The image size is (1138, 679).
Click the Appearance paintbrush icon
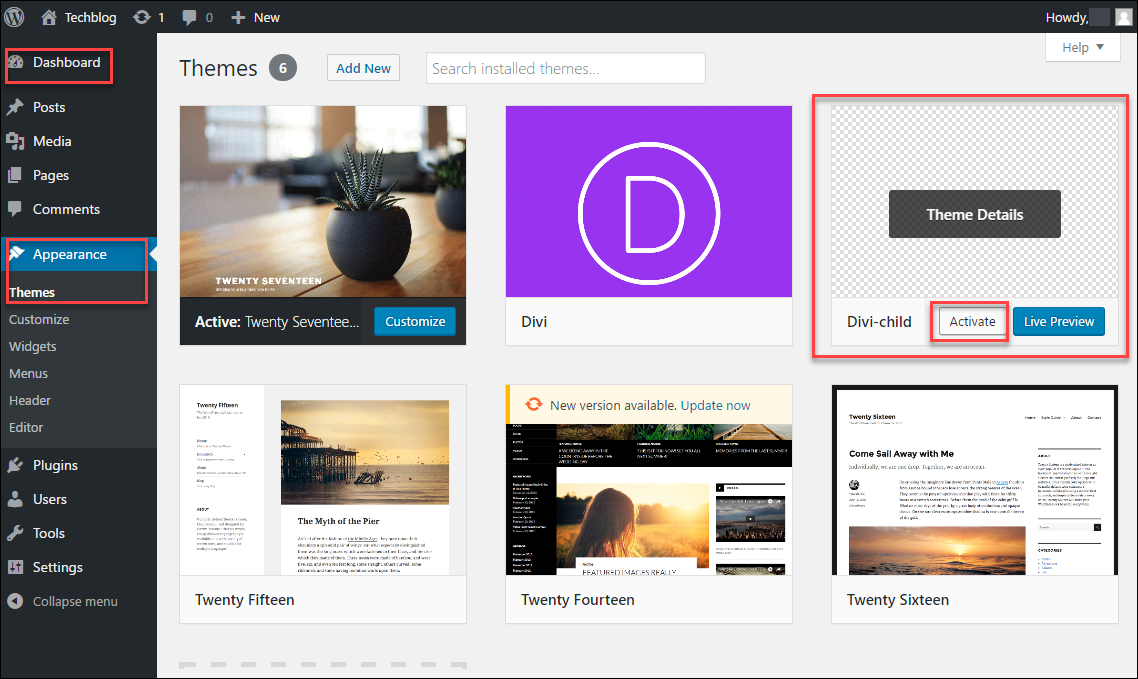tap(16, 253)
